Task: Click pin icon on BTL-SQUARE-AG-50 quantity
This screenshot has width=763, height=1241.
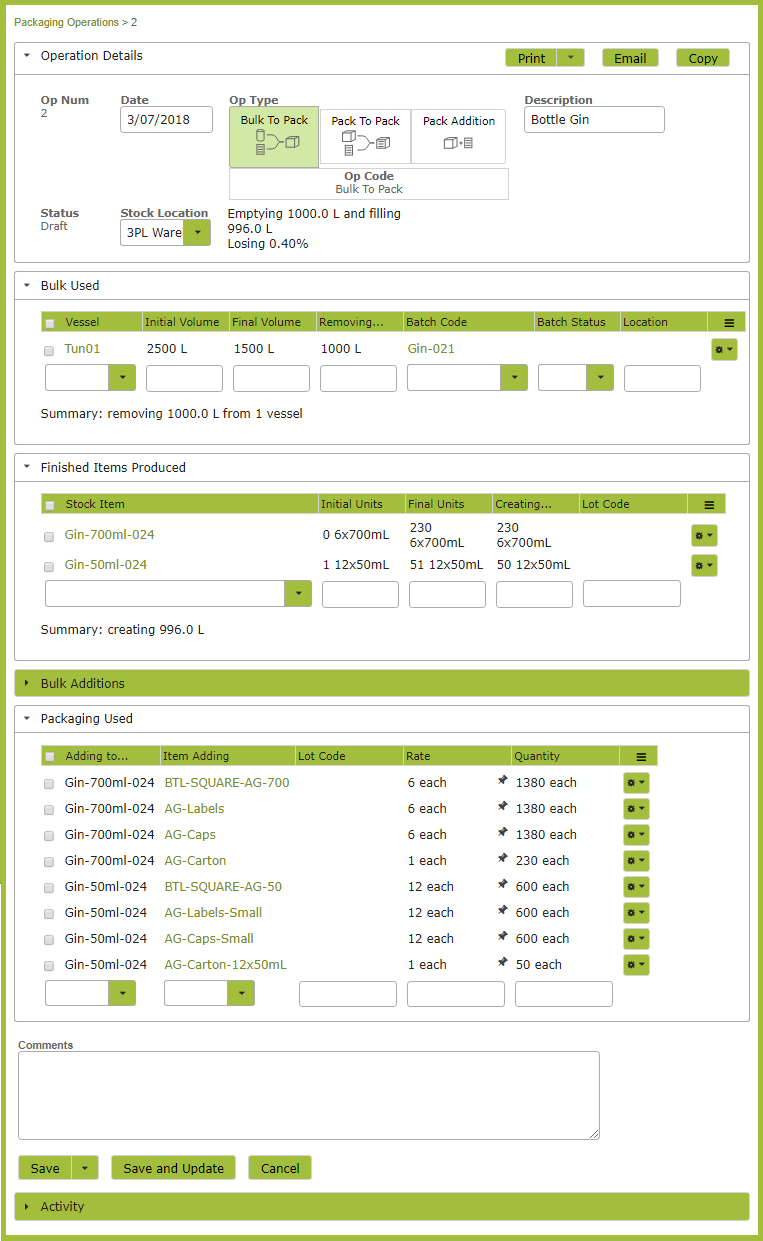Action: click(x=502, y=886)
